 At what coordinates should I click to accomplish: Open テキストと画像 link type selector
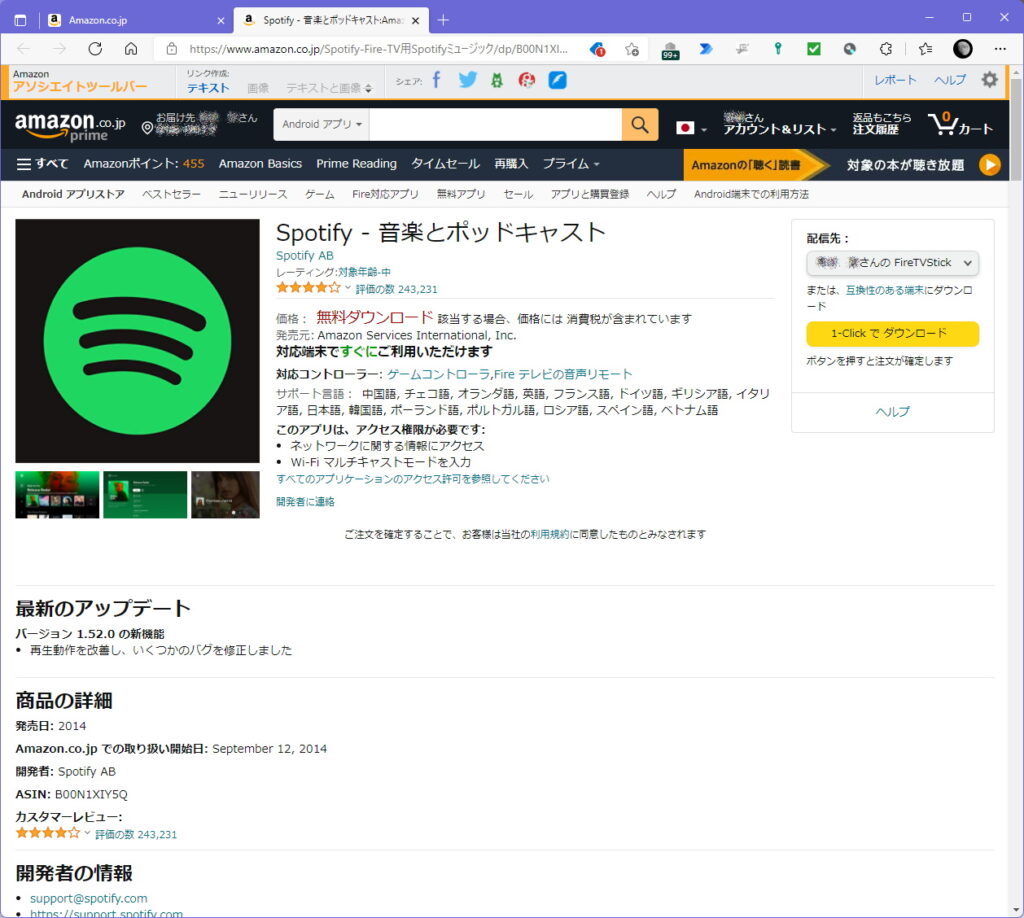[x=329, y=88]
